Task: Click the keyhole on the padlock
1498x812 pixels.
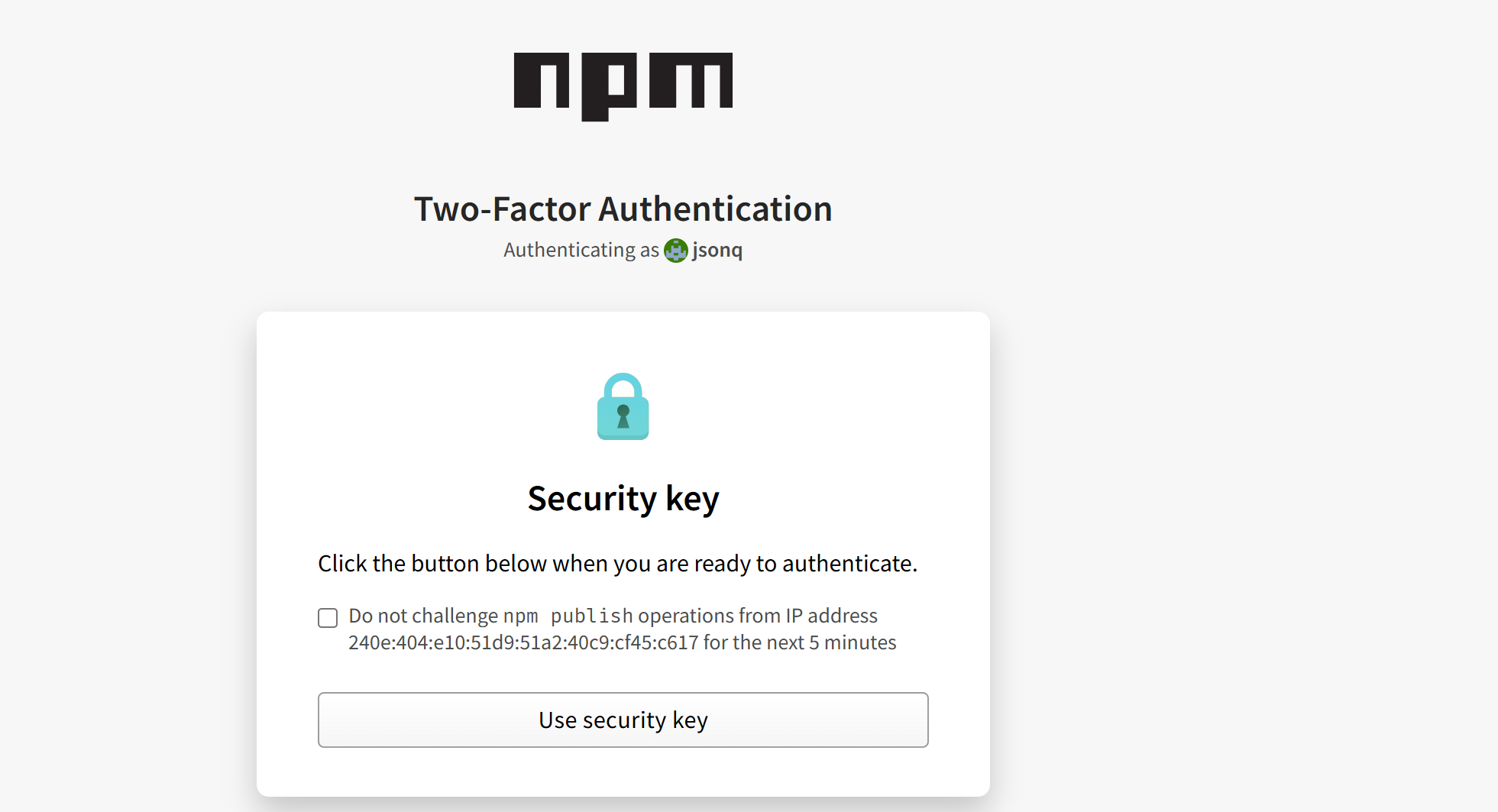Action: (623, 416)
